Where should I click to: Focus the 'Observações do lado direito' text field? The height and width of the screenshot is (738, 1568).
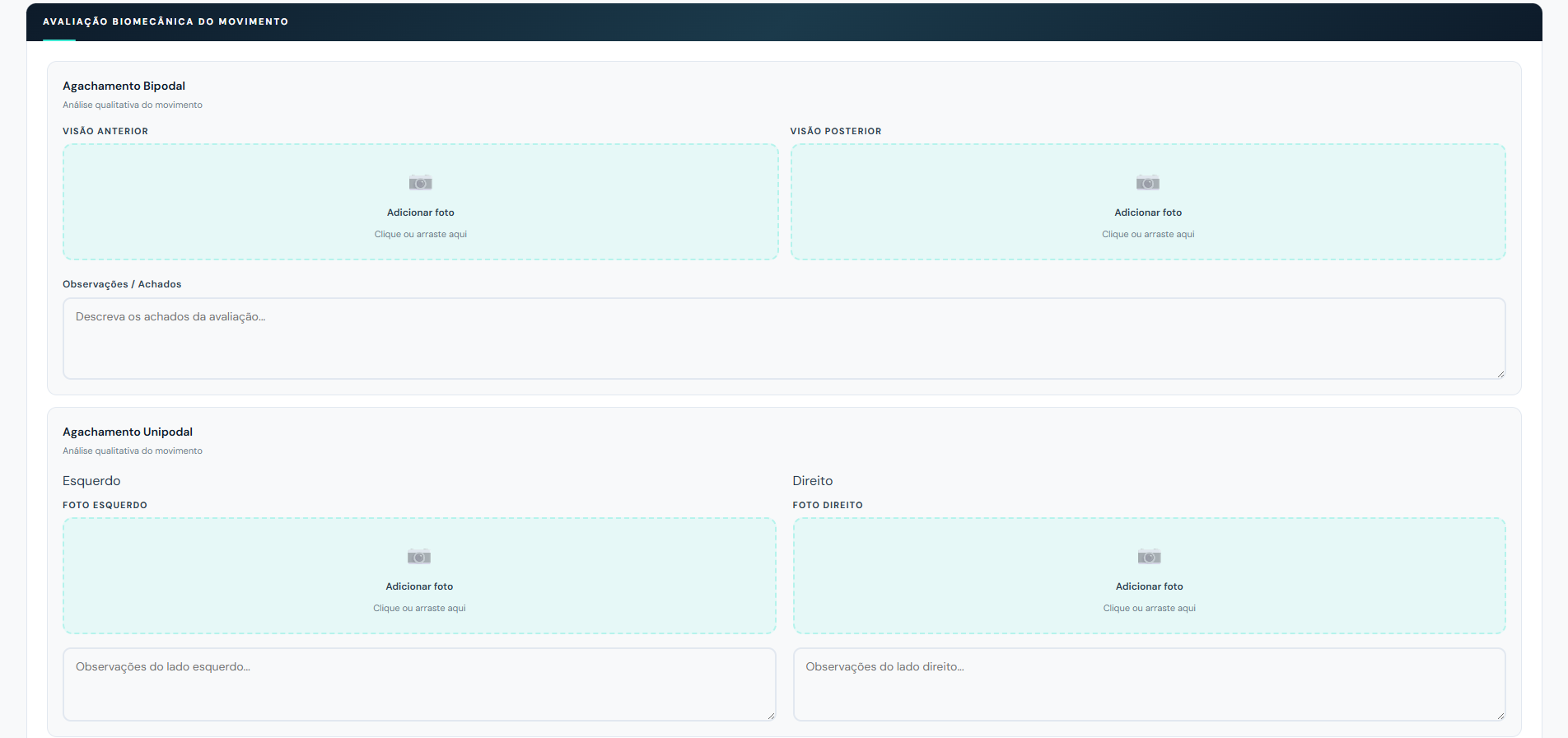point(1148,684)
